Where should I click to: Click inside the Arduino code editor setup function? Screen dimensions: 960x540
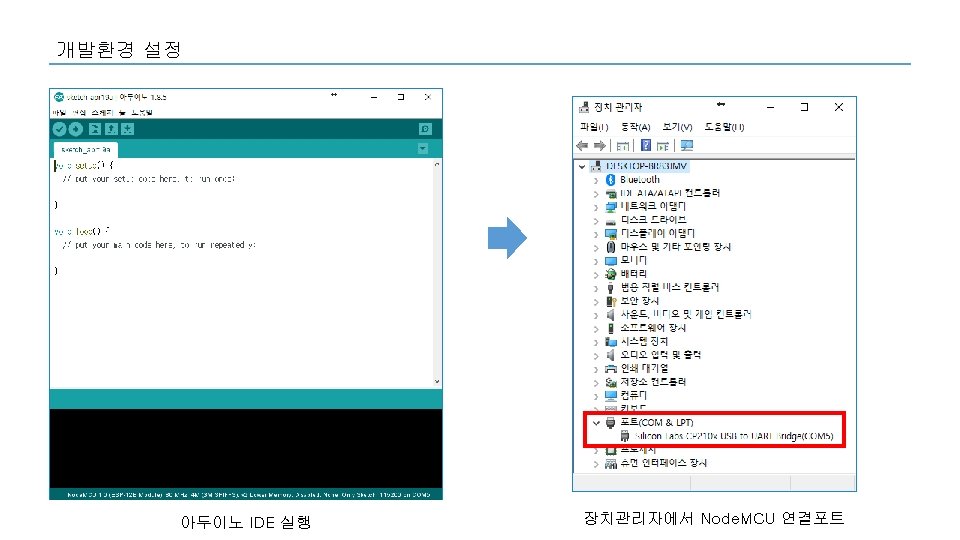click(x=149, y=179)
